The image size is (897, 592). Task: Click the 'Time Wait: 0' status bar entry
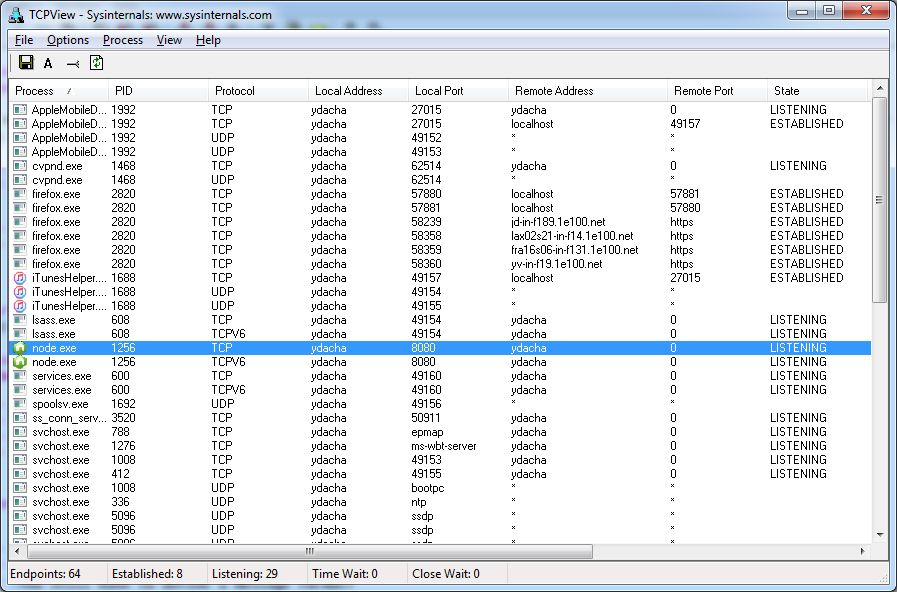coord(345,574)
